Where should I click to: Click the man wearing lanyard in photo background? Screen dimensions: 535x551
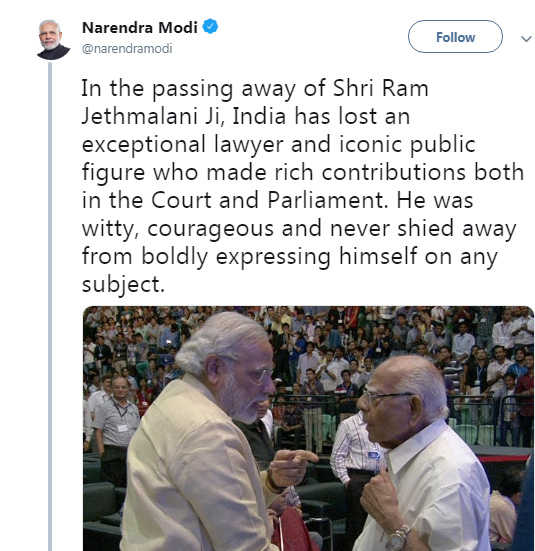pos(116,425)
